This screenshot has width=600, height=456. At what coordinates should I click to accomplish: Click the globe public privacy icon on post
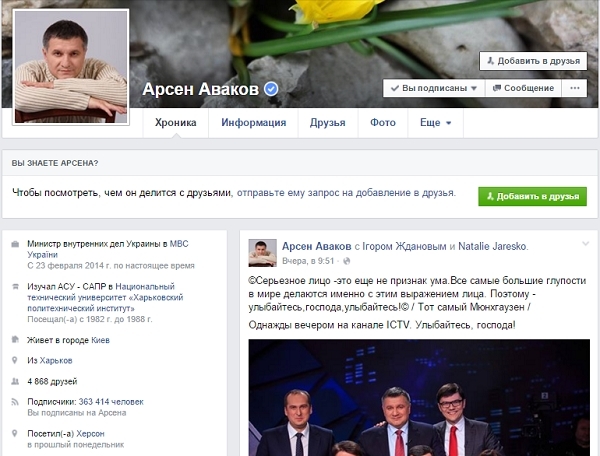[x=347, y=261]
